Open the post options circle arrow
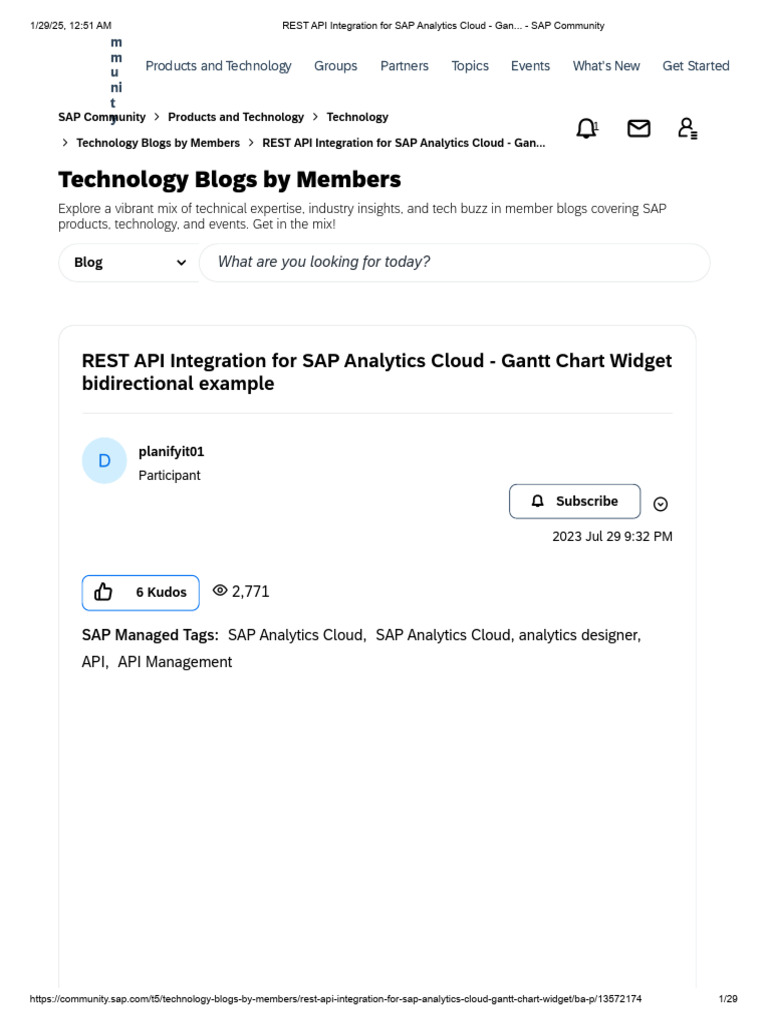Screen dimensions: 768x1024 [660, 504]
